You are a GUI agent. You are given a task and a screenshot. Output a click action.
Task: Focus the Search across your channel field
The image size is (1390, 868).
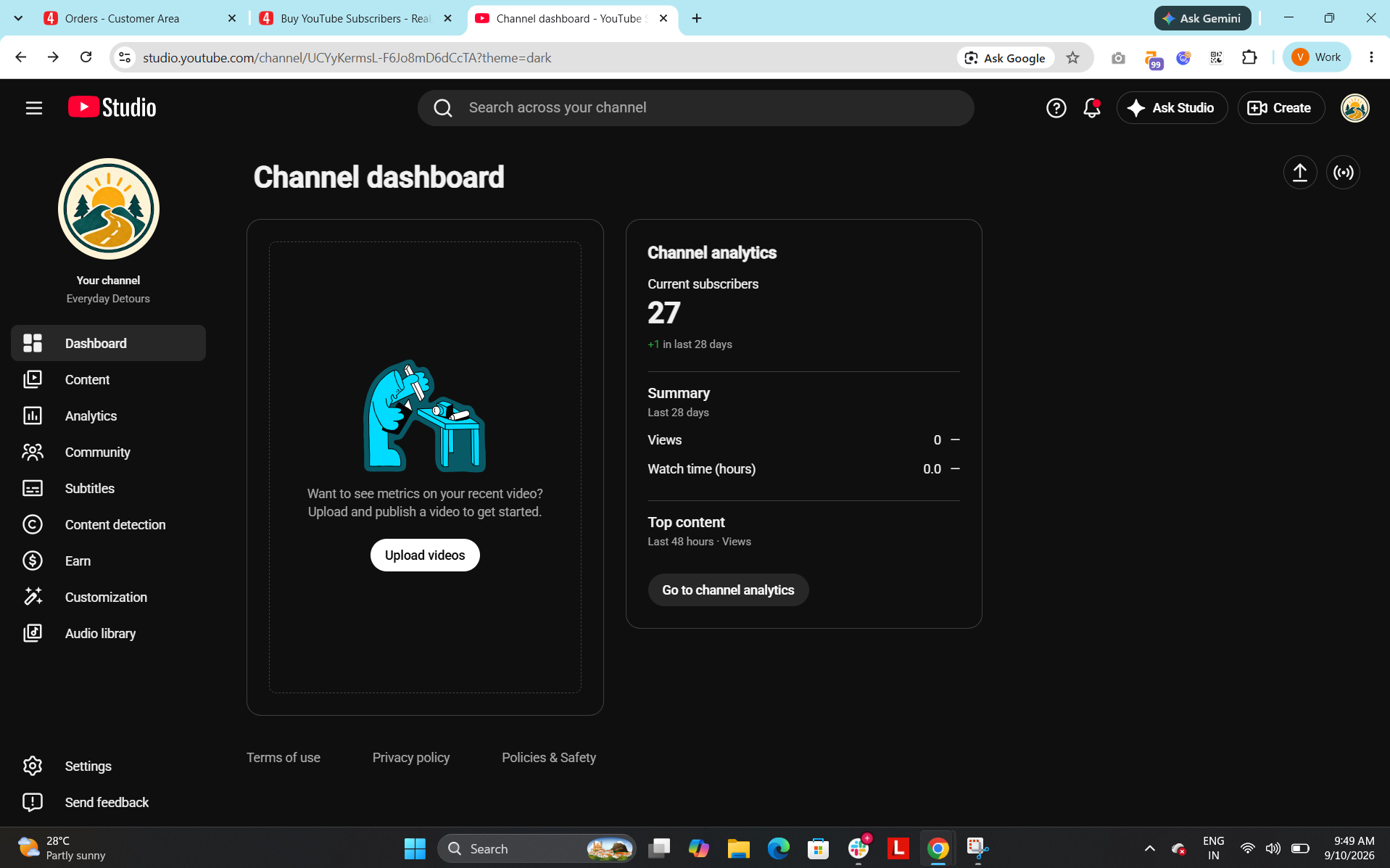695,108
